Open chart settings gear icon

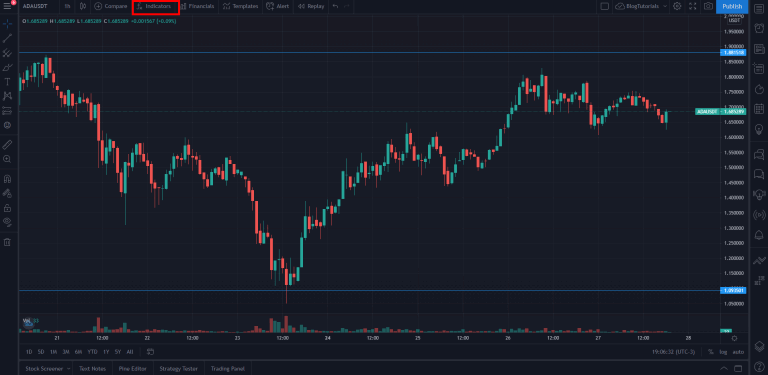(677, 6)
